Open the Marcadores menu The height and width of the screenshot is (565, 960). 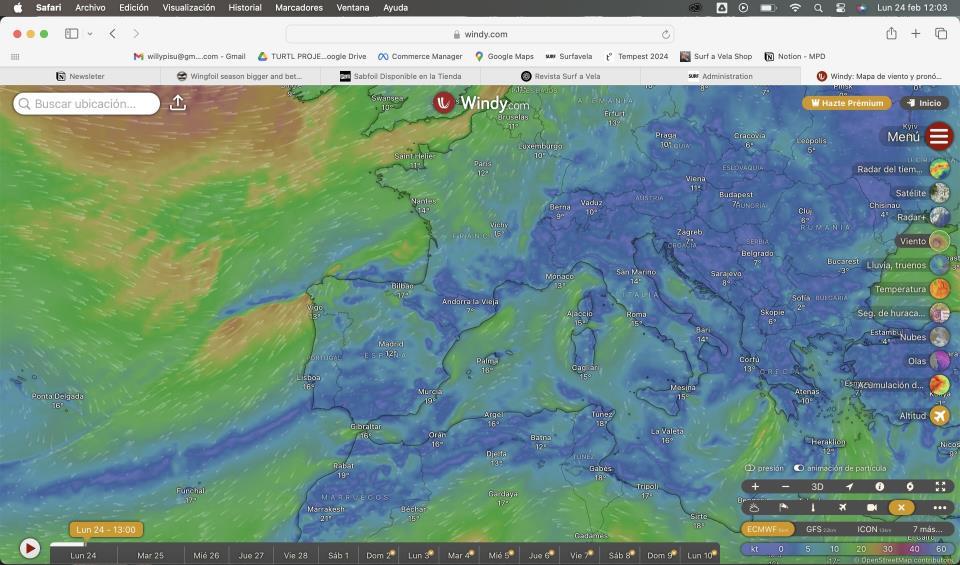[x=299, y=8]
